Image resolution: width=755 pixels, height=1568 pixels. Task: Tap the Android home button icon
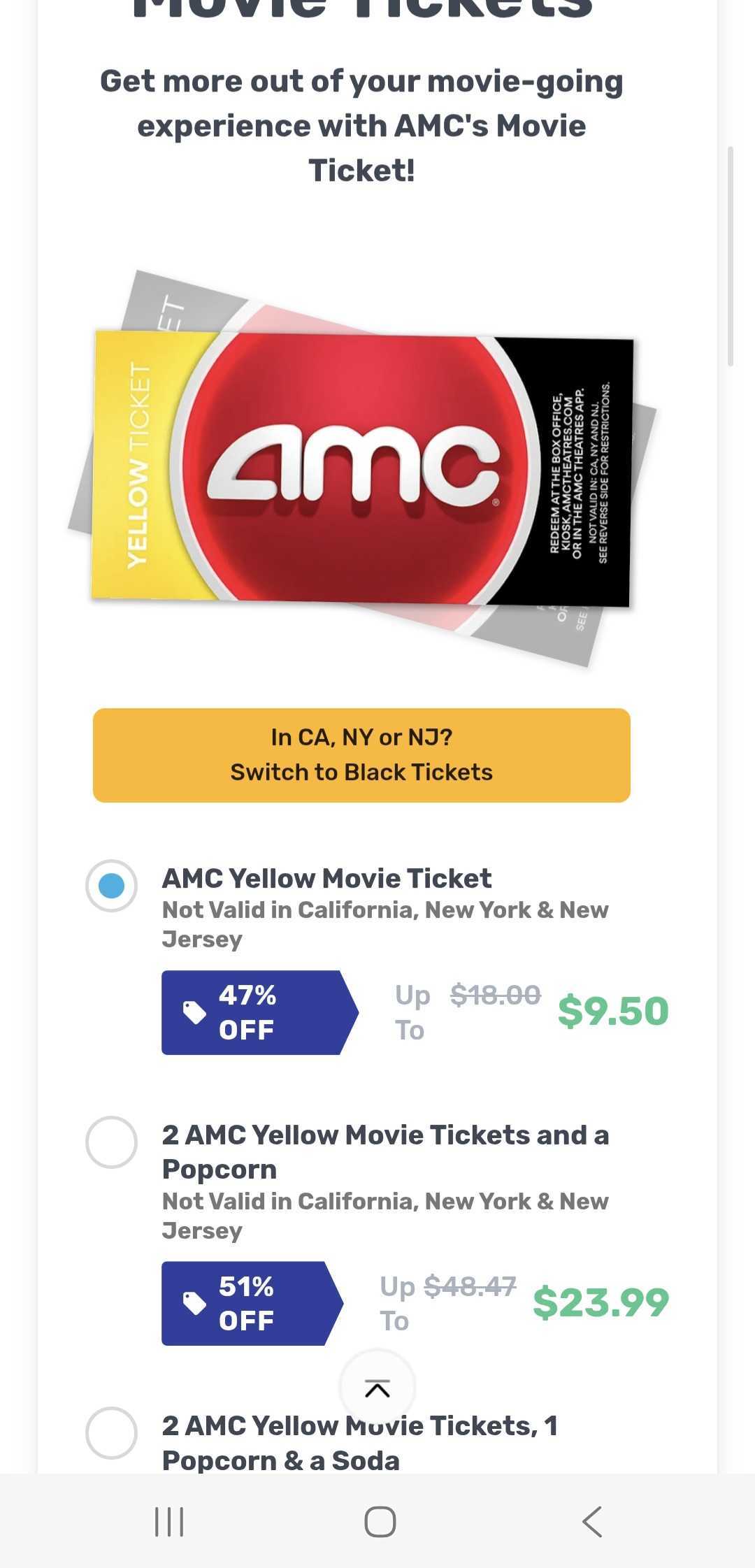[380, 1521]
